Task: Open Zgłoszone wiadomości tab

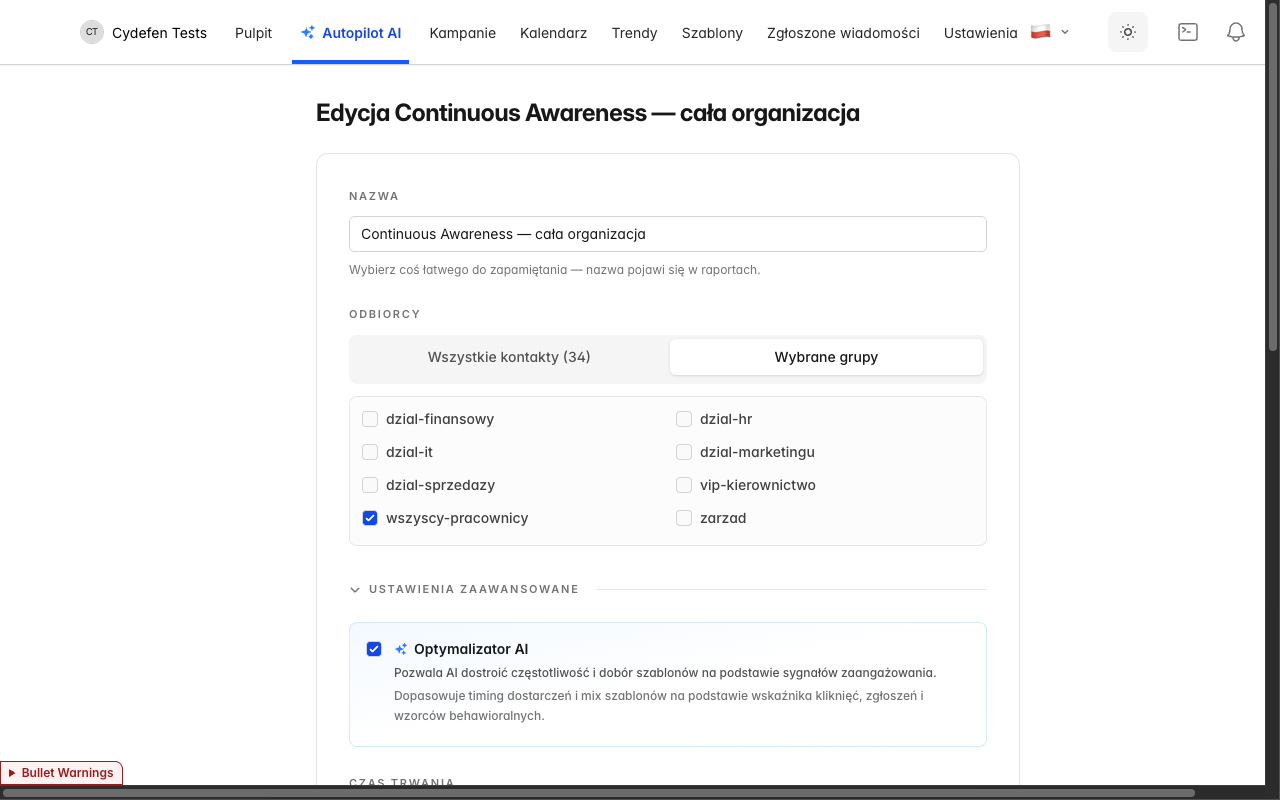Action: click(x=843, y=33)
